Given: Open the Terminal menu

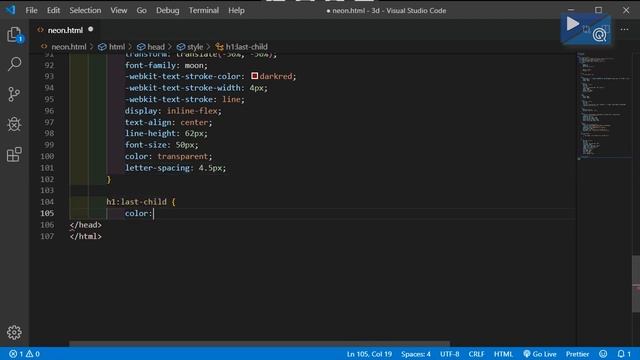Looking at the screenshot, I should coord(204,11).
